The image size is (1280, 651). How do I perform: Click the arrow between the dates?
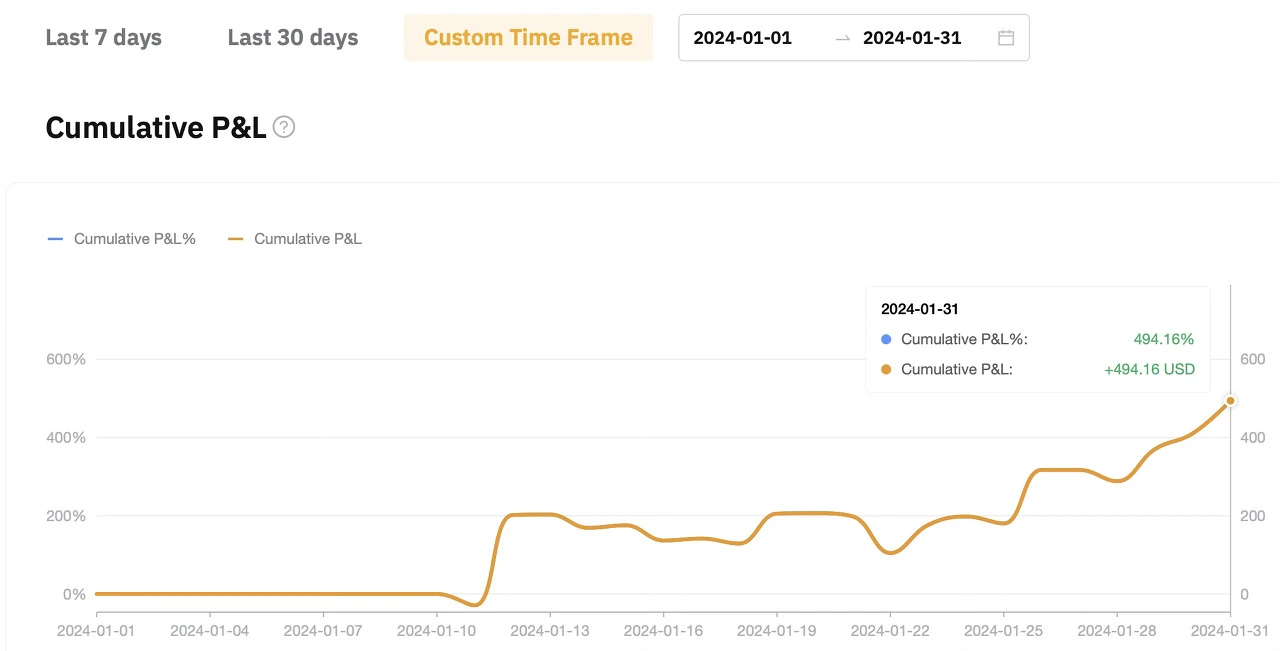[x=842, y=38]
